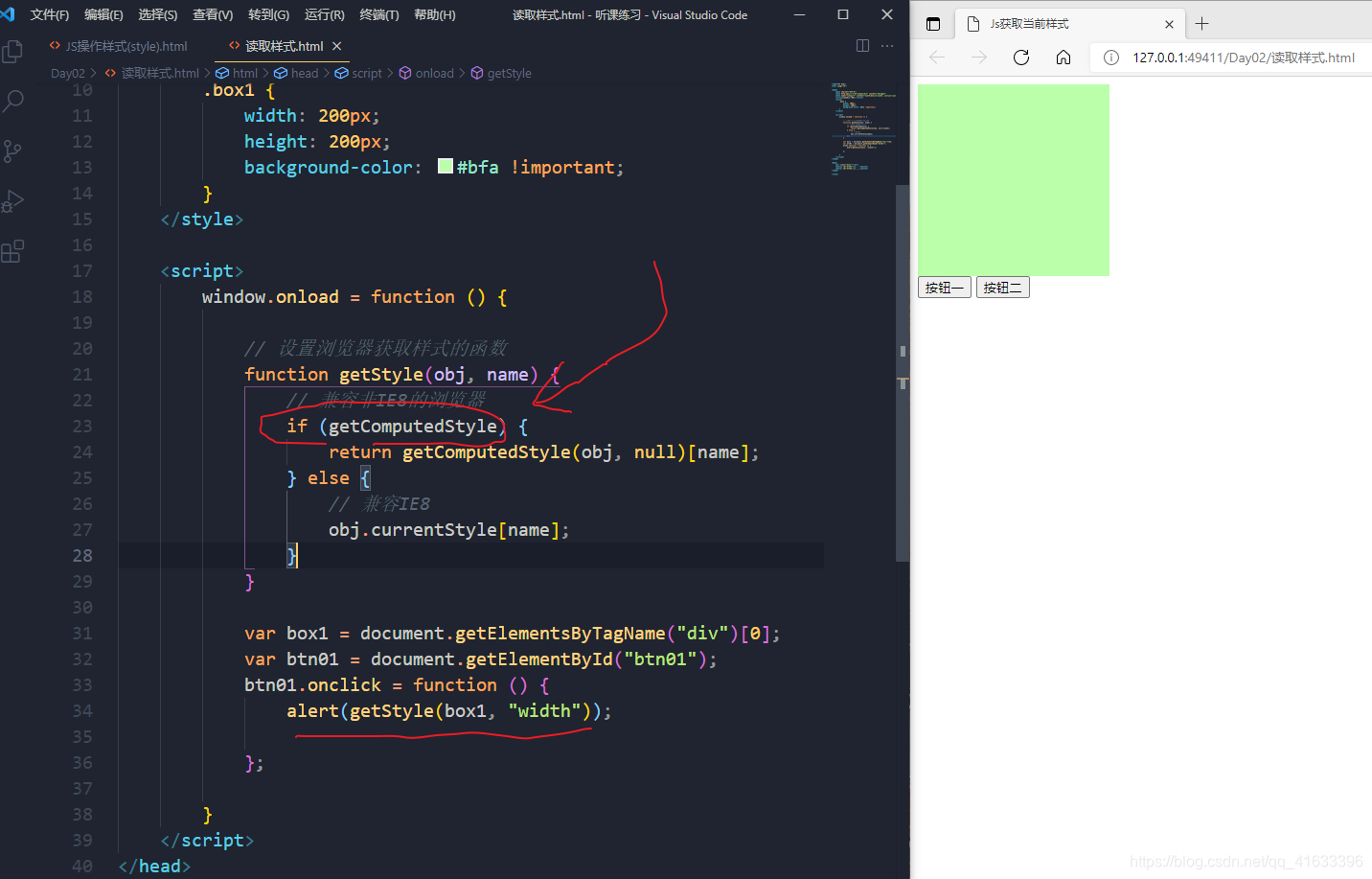The image size is (1372, 879).
Task: Open the browser tab actions menu icon
Action: (x=933, y=24)
